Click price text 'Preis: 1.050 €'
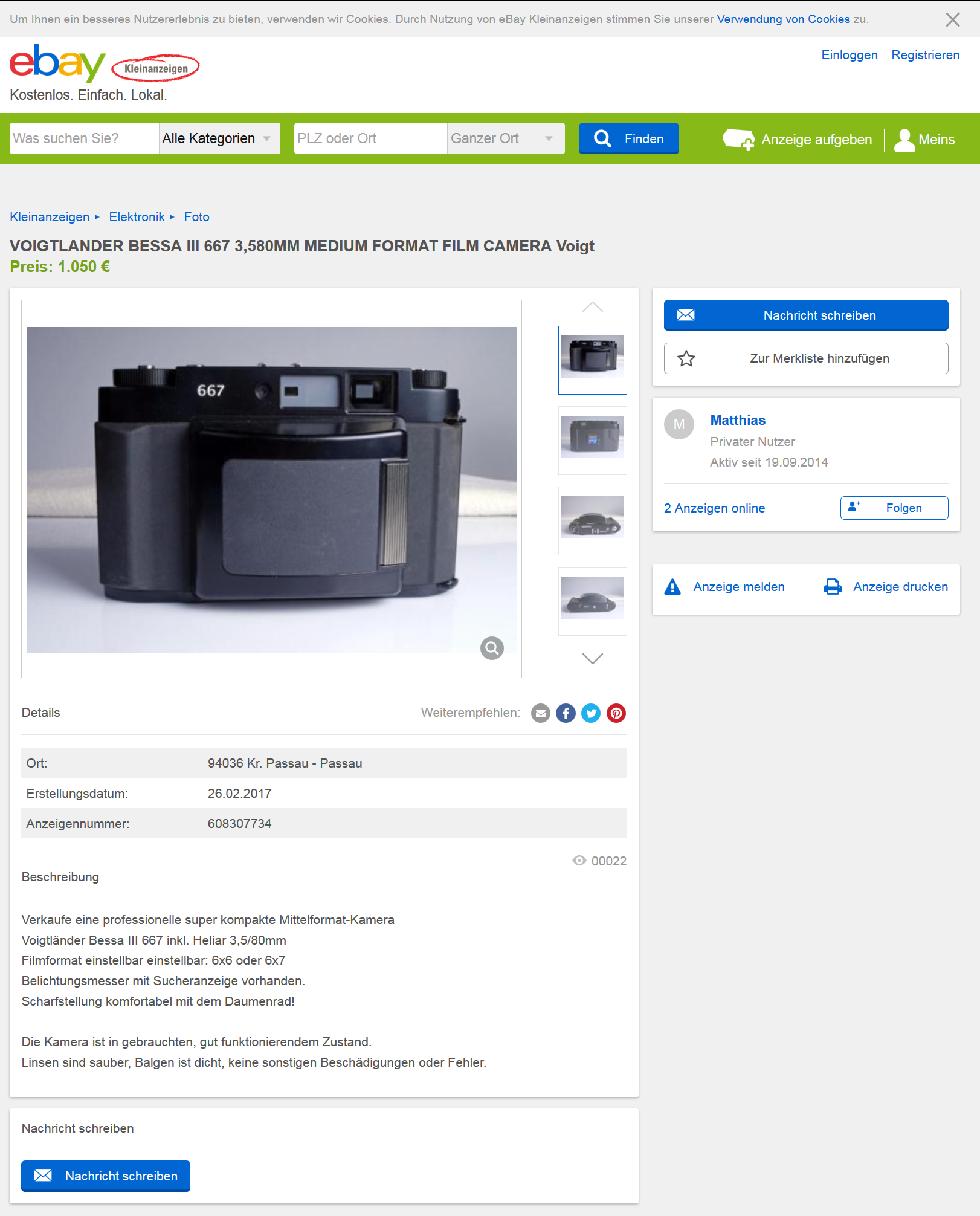This screenshot has height=1216, width=980. 60,267
